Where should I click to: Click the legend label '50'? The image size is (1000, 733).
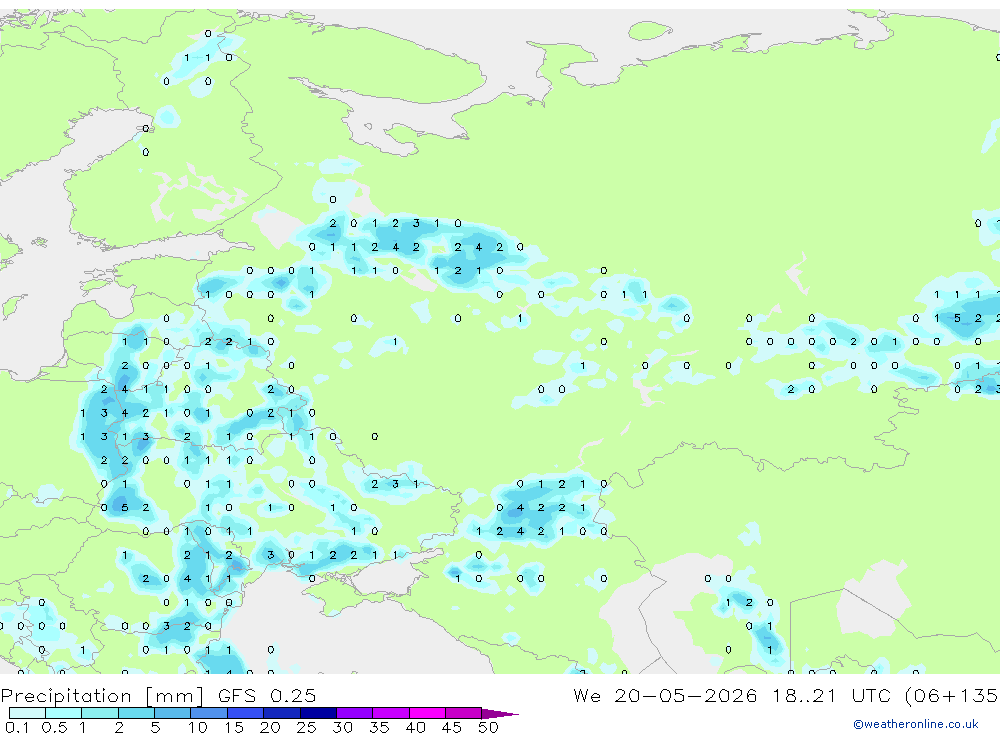(488, 727)
